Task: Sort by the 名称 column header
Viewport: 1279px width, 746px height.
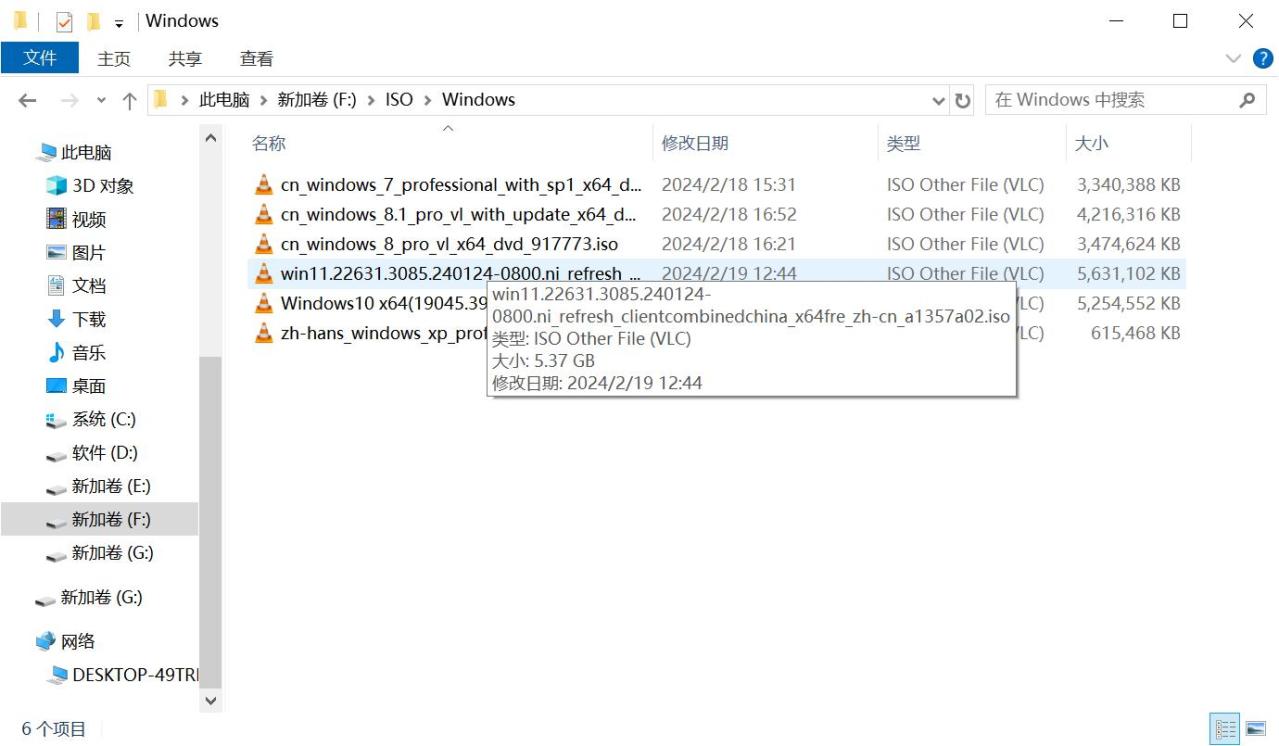Action: 269,143
